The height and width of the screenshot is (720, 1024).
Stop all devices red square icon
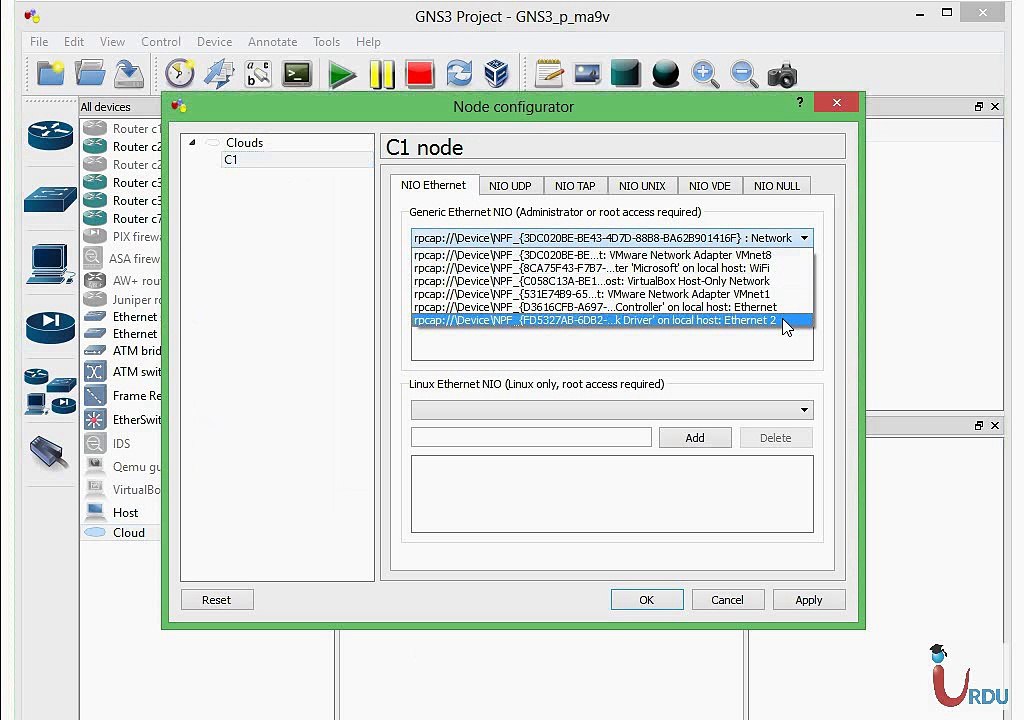[419, 73]
